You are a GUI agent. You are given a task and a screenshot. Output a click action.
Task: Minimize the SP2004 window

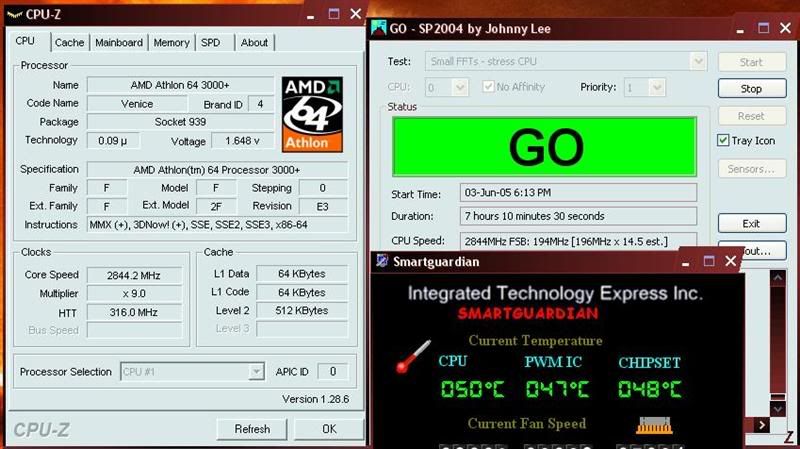pyautogui.click(x=740, y=30)
